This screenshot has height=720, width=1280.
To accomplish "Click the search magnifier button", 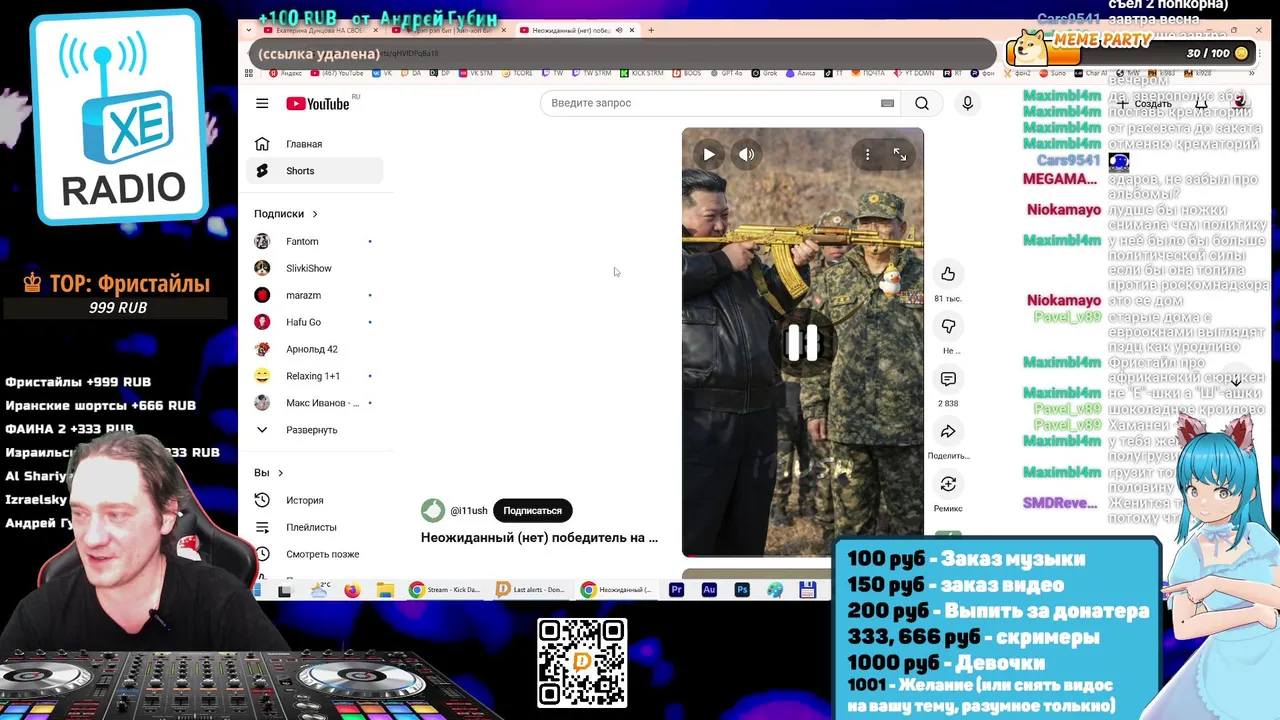I will [922, 103].
